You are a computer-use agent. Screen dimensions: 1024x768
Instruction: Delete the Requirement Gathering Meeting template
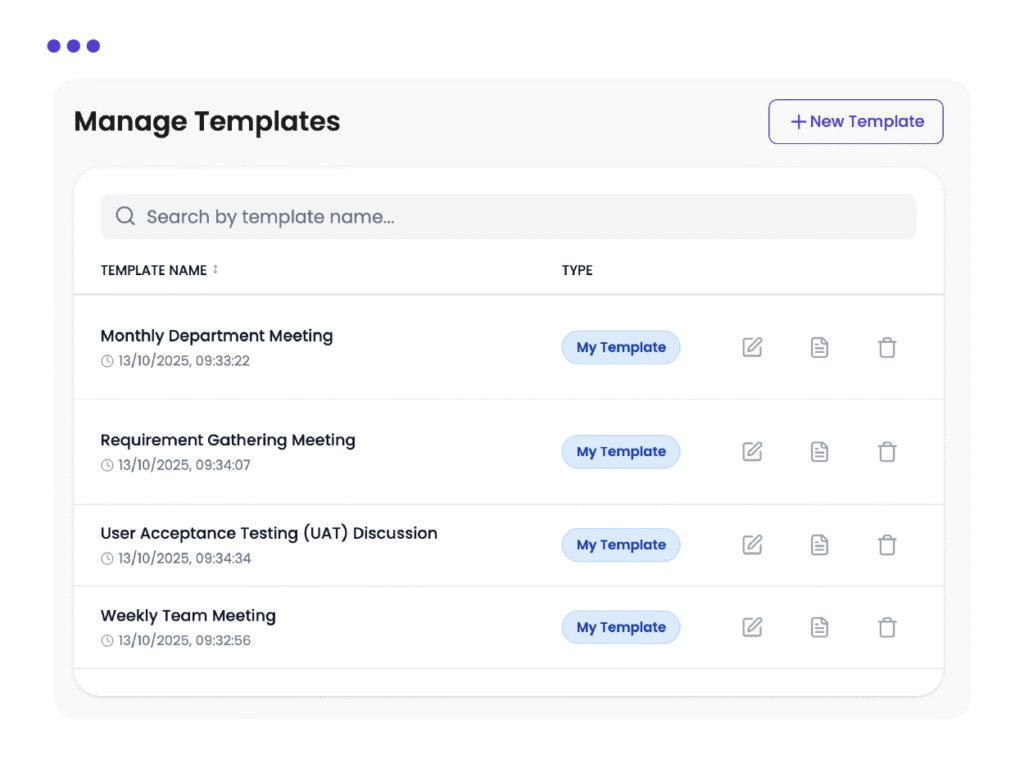pos(887,452)
